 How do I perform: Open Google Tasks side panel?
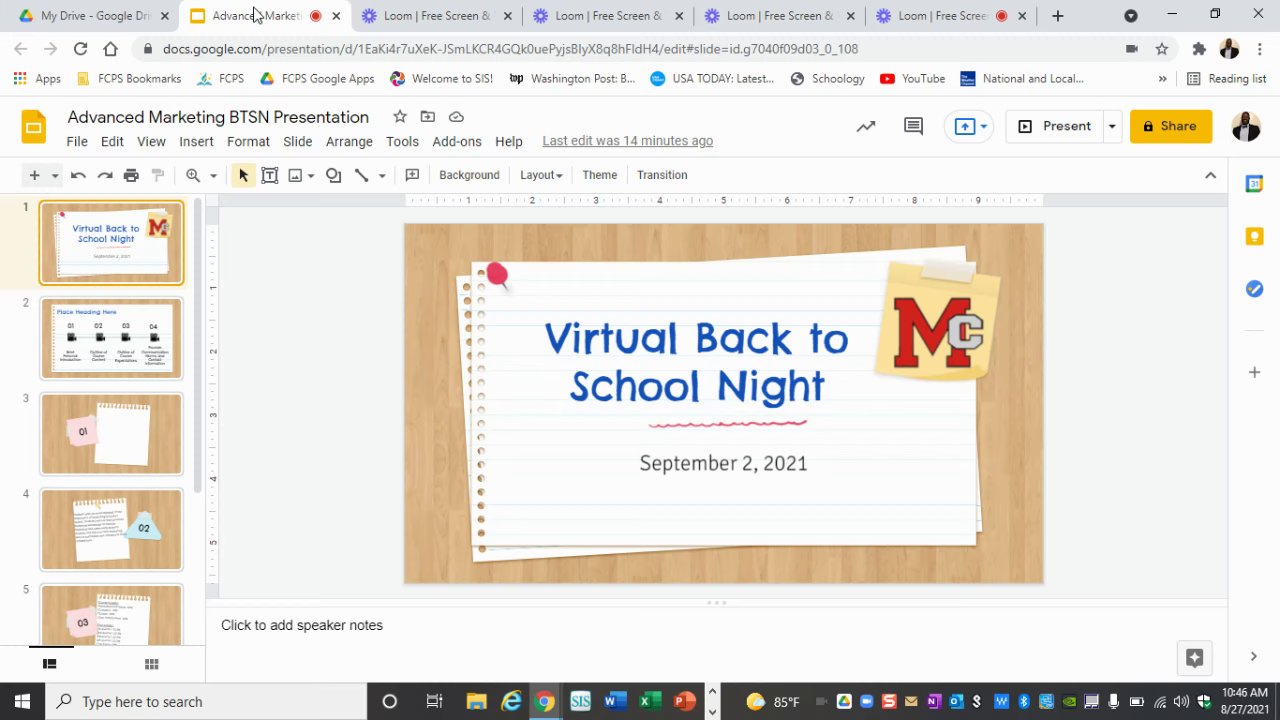1254,289
